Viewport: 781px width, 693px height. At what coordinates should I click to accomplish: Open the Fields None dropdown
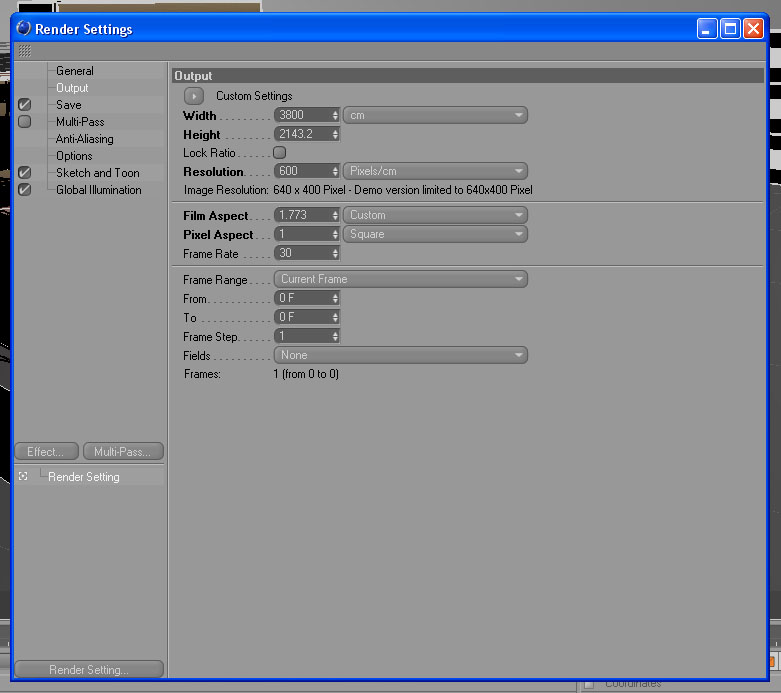pyautogui.click(x=400, y=355)
